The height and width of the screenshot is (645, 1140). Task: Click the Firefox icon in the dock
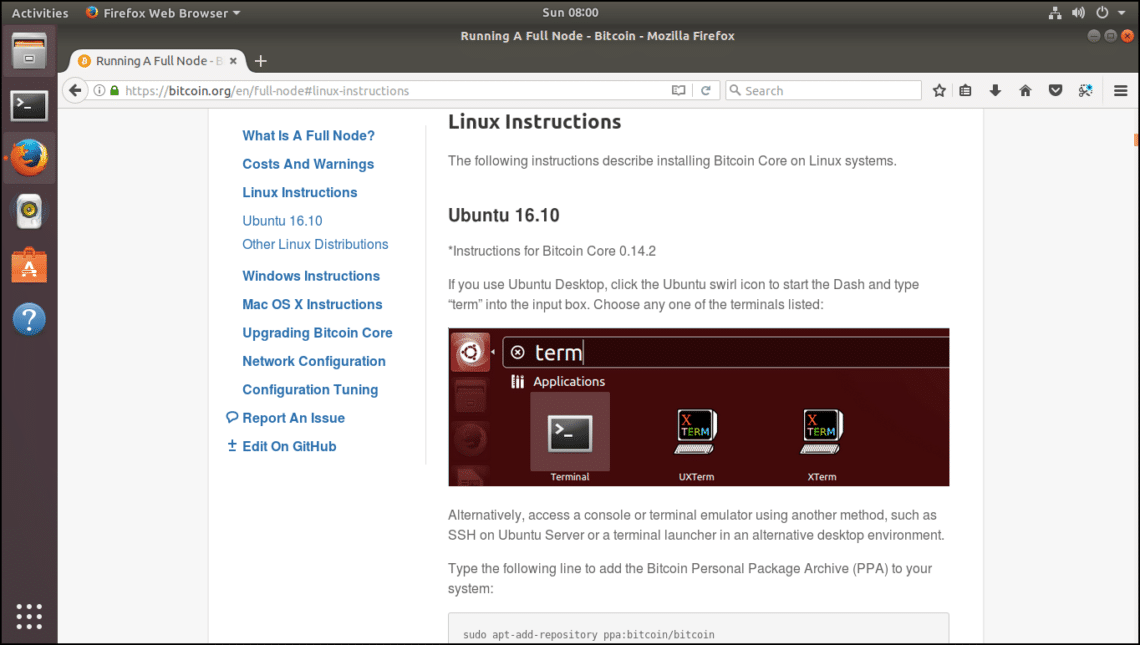(29, 158)
